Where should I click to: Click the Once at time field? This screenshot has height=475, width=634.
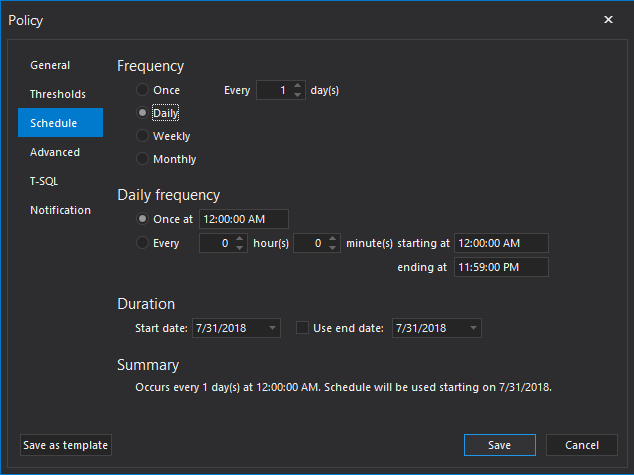pyautogui.click(x=244, y=219)
